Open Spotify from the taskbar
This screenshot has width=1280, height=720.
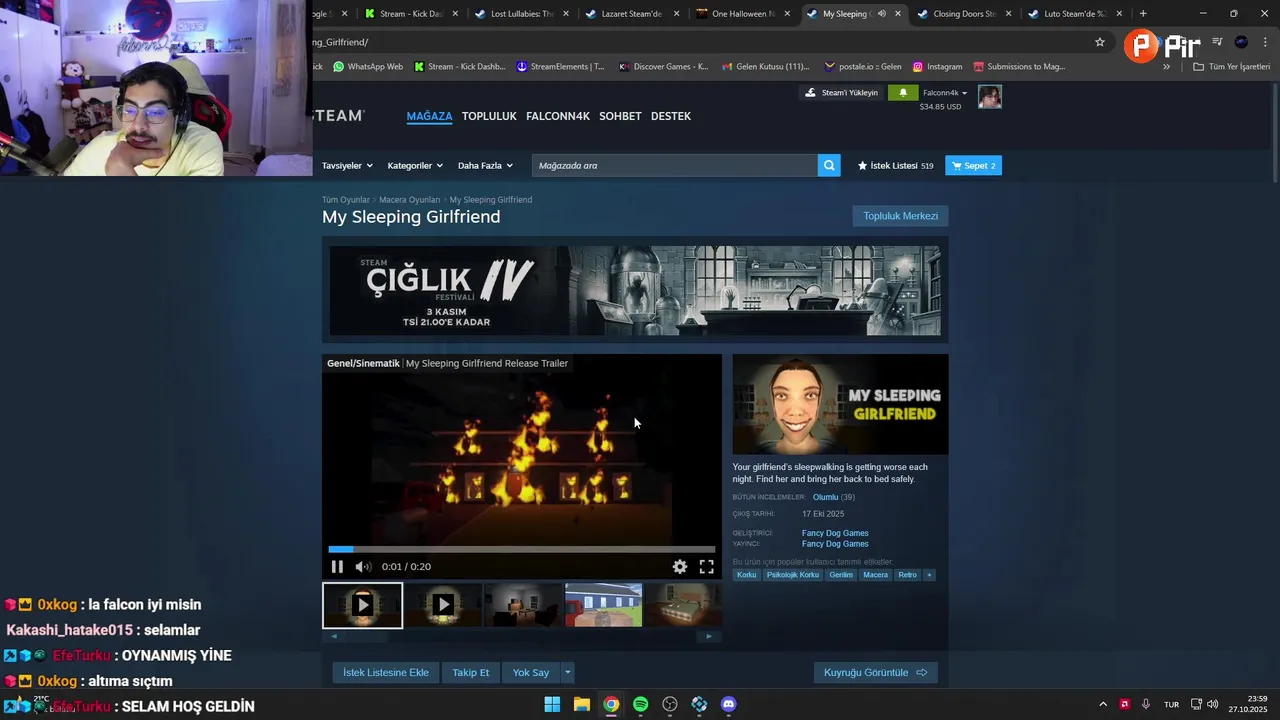641,704
